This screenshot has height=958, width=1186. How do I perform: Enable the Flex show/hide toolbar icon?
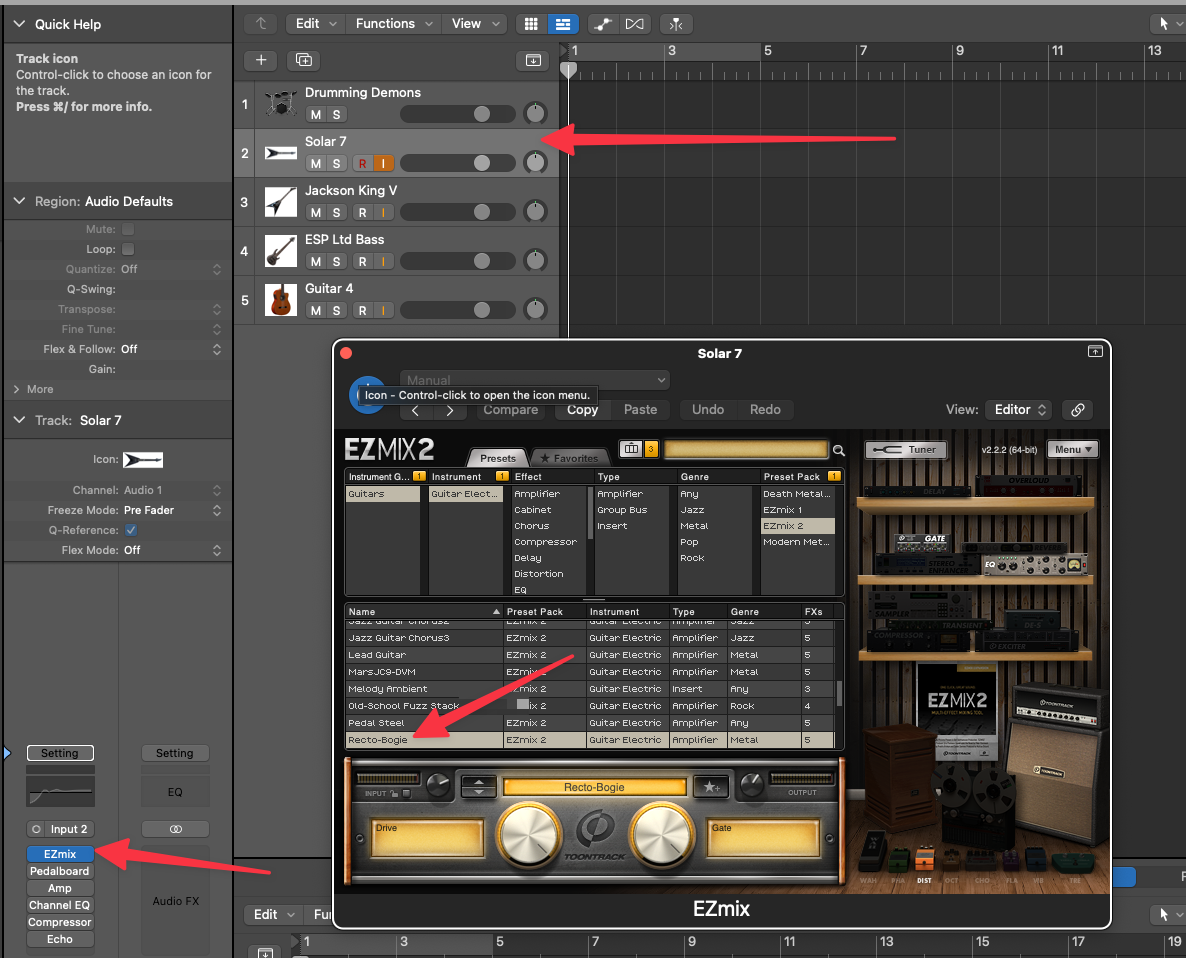(635, 24)
